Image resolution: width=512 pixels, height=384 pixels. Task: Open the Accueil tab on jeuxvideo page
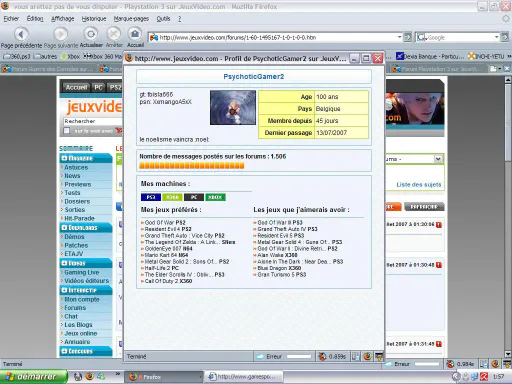76,87
